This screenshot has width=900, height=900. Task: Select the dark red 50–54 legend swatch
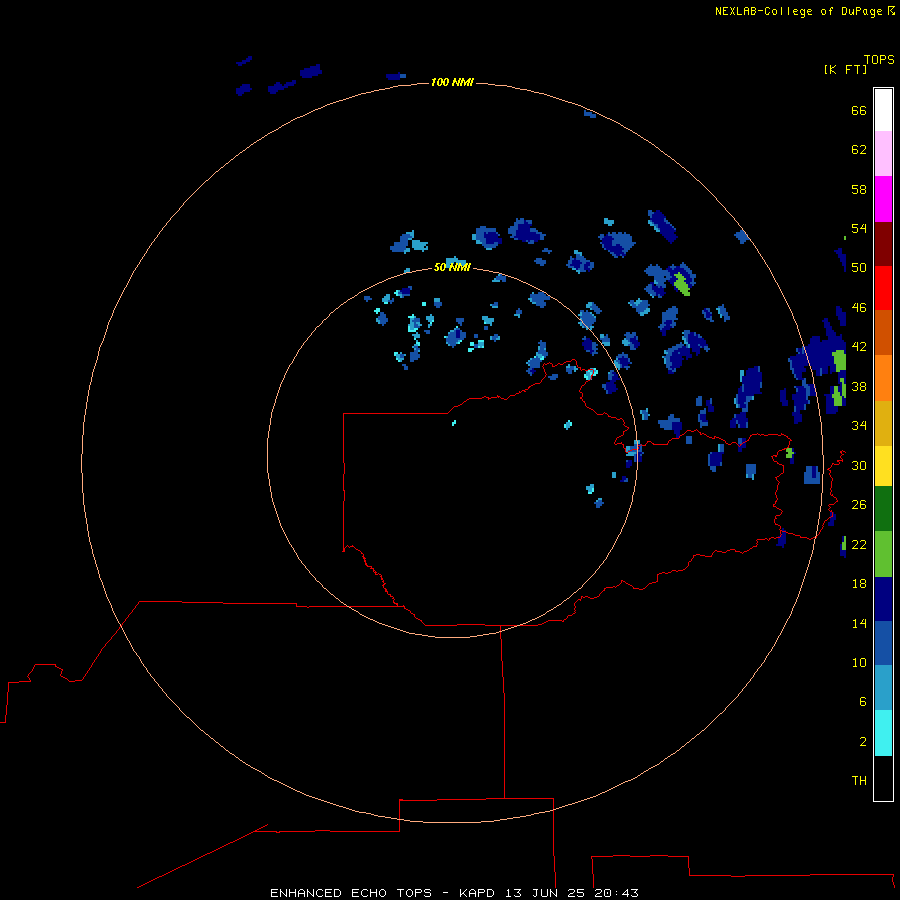pyautogui.click(x=883, y=243)
